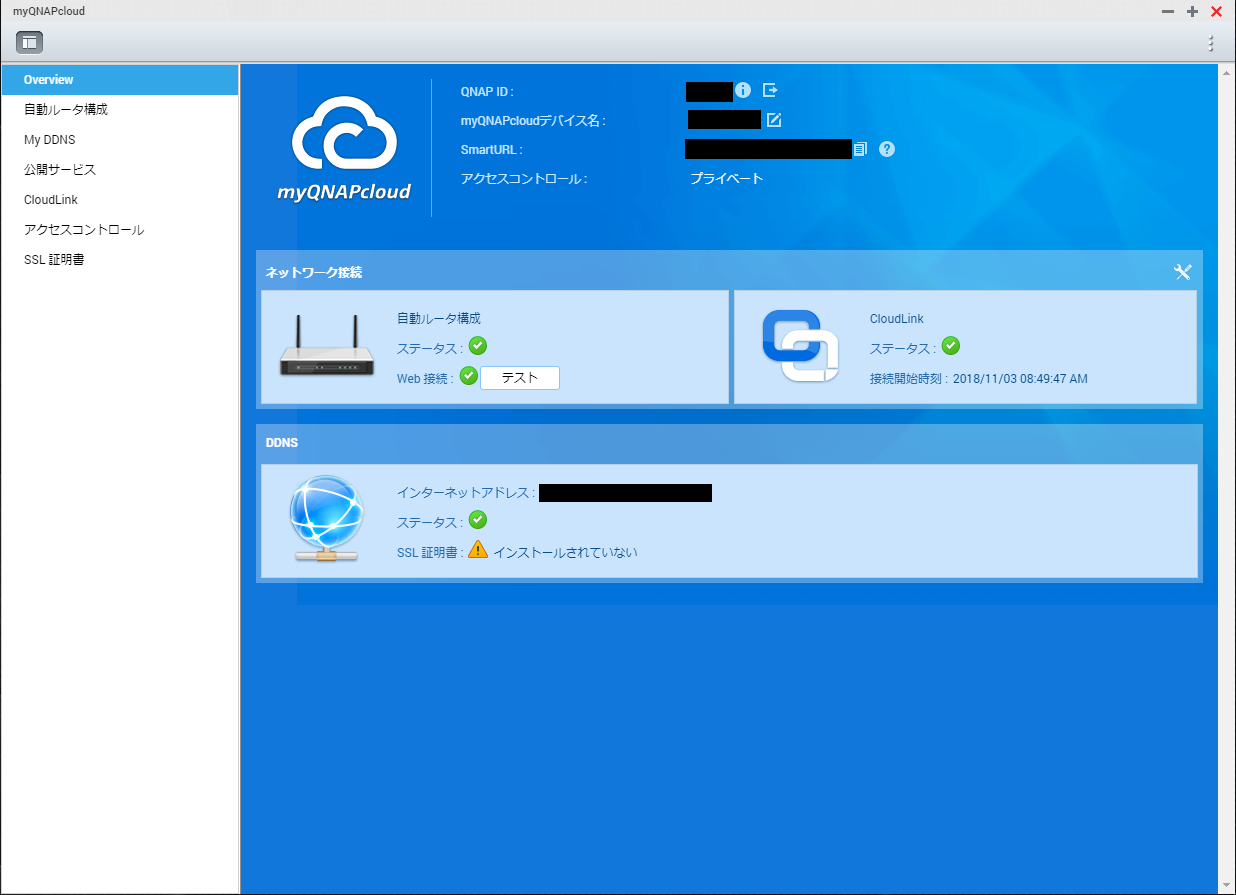Screen dimensions: 1236x895
Task: Click SSL 証明書 warning triangle icon
Action: tap(478, 549)
